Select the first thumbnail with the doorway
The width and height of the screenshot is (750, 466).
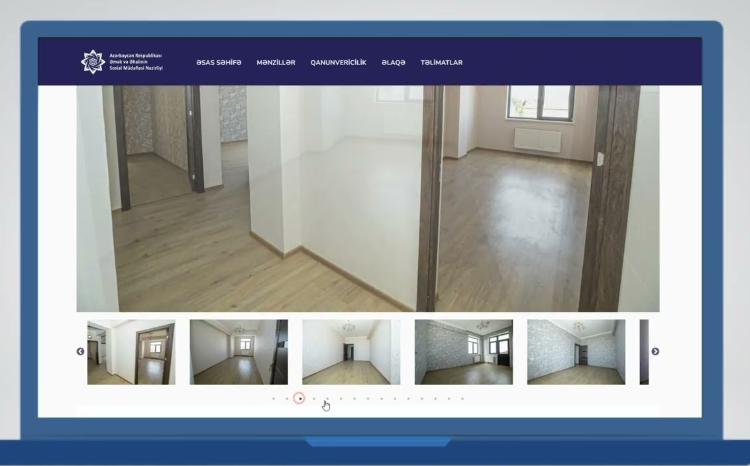[x=131, y=352]
